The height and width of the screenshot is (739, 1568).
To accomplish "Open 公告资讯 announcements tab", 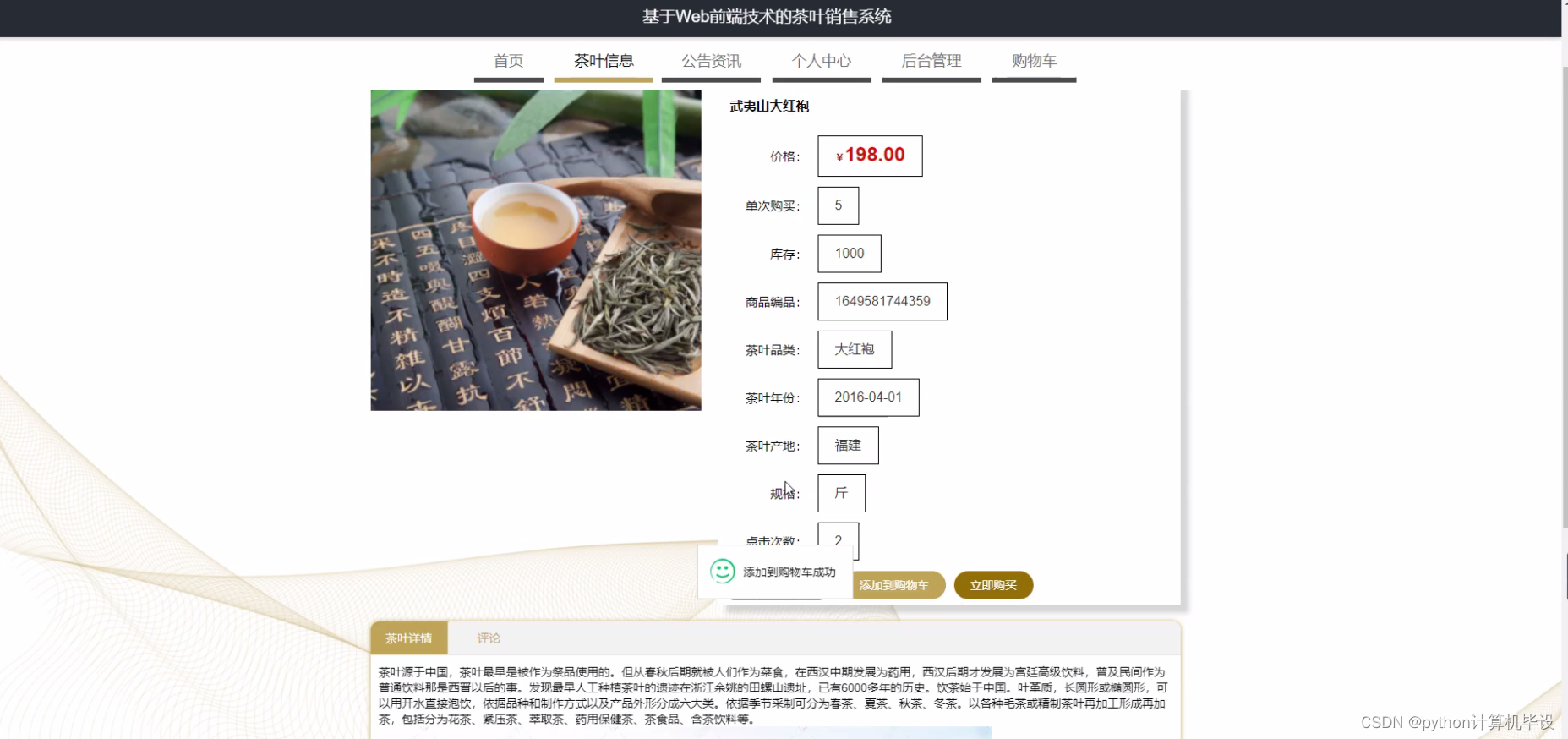I will 711,62.
